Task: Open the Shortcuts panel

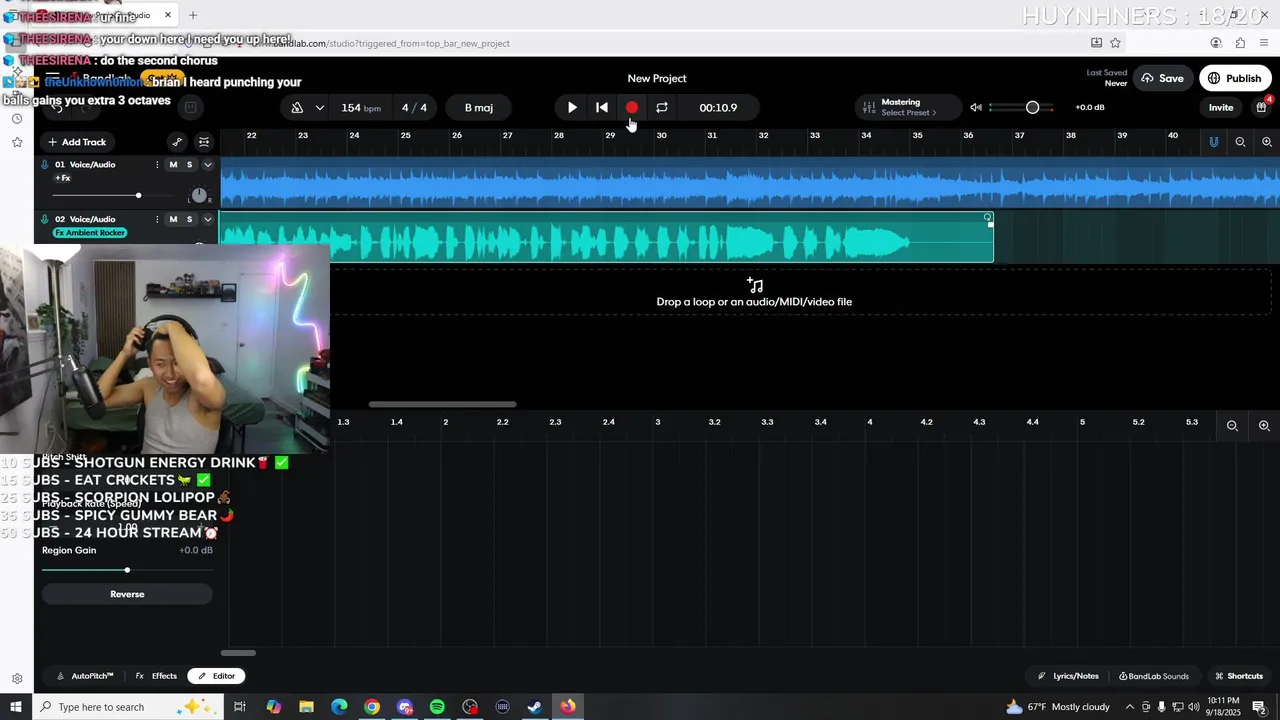Action: pyautogui.click(x=1239, y=676)
